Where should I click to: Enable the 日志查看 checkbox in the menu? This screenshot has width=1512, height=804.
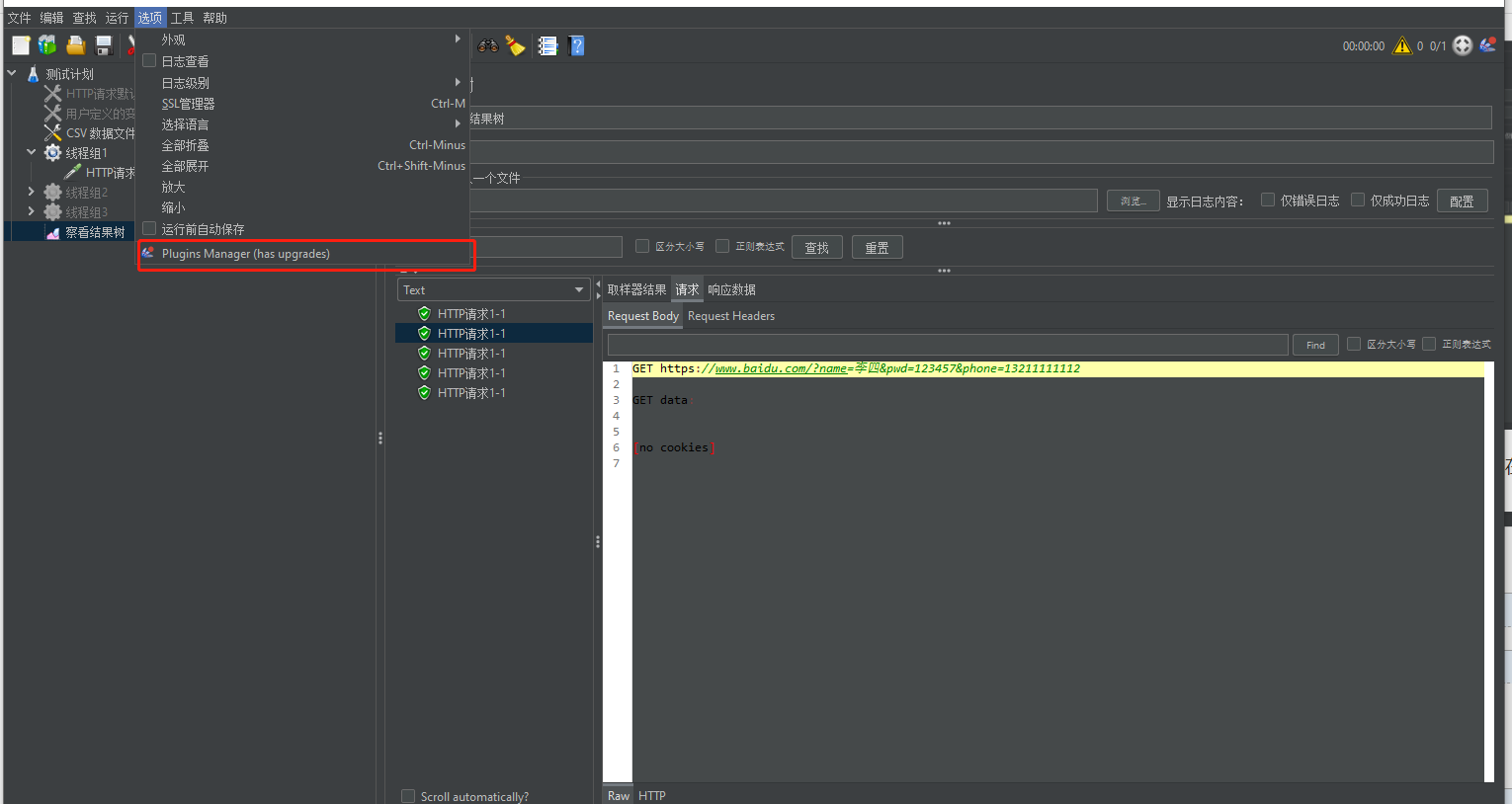[x=150, y=61]
